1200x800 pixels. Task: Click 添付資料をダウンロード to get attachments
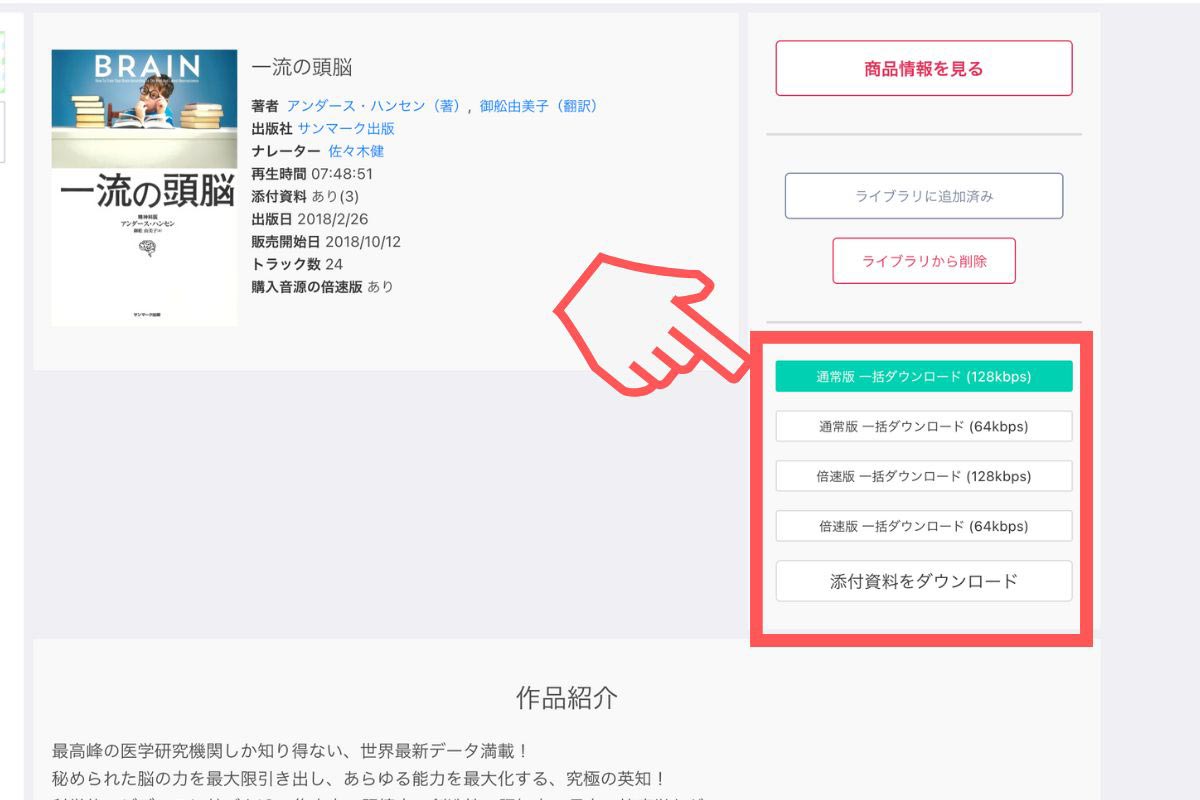(x=924, y=580)
